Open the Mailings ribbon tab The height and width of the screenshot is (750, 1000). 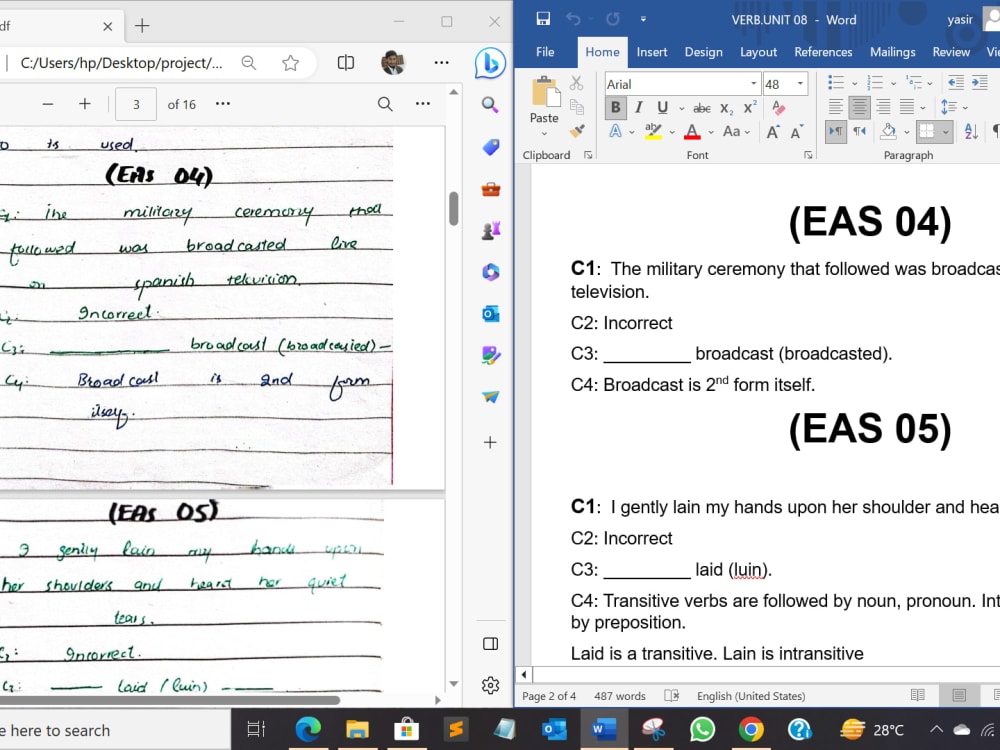click(x=893, y=53)
